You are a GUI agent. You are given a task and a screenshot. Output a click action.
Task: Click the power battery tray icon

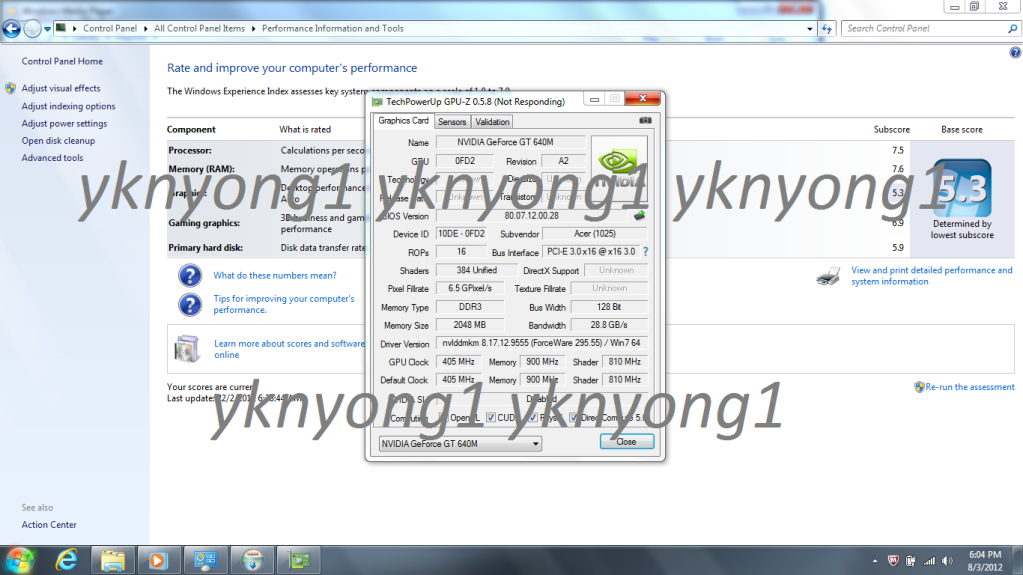pos(911,561)
